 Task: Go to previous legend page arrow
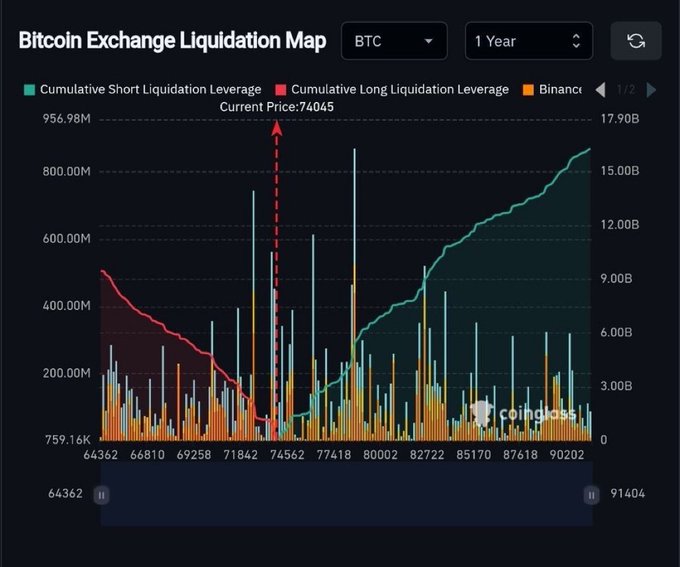601,90
